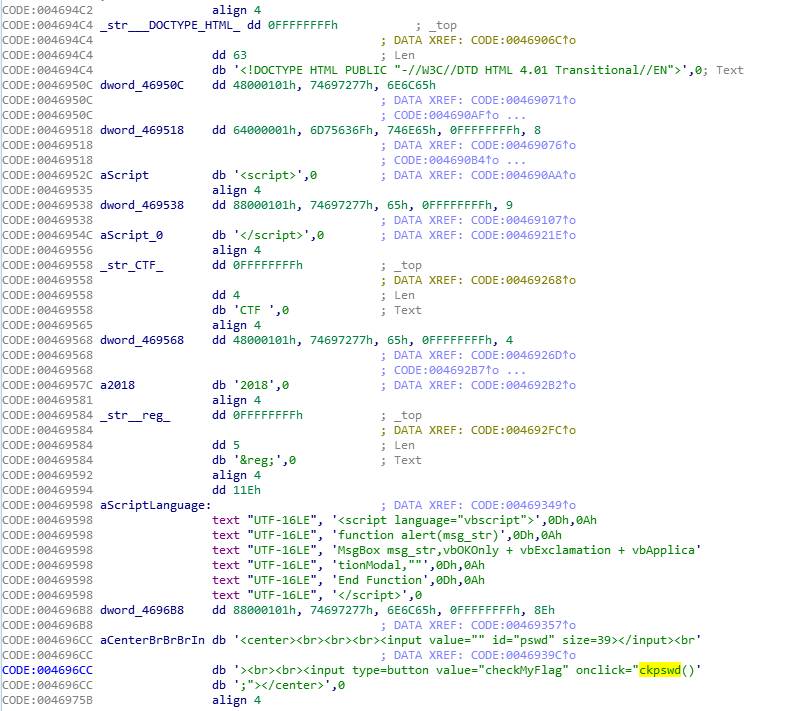The image size is (810, 711).
Task: Go to xref CODE:00469357
Action: (x=523, y=625)
